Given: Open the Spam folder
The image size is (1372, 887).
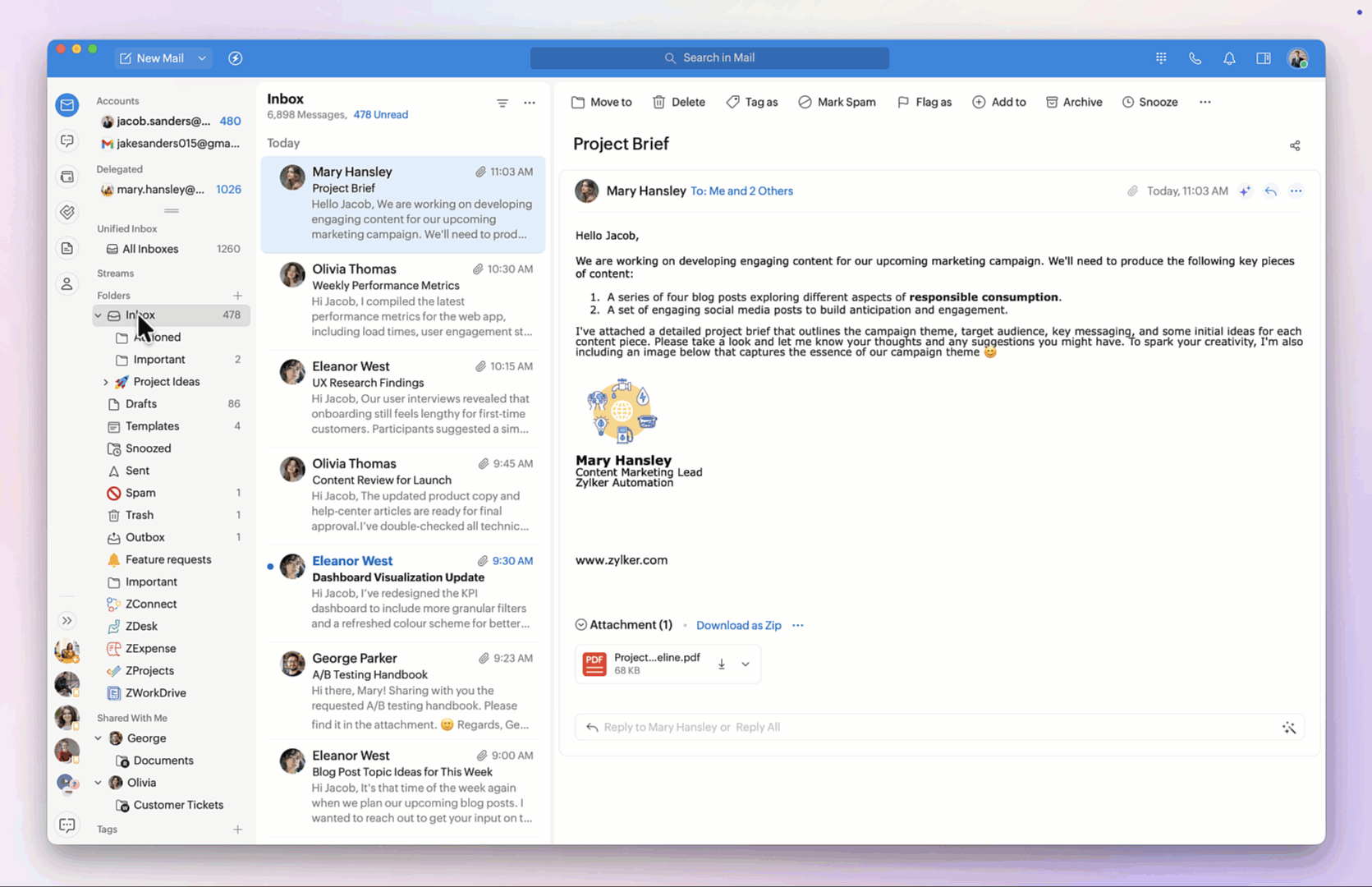Looking at the screenshot, I should [172, 493].
